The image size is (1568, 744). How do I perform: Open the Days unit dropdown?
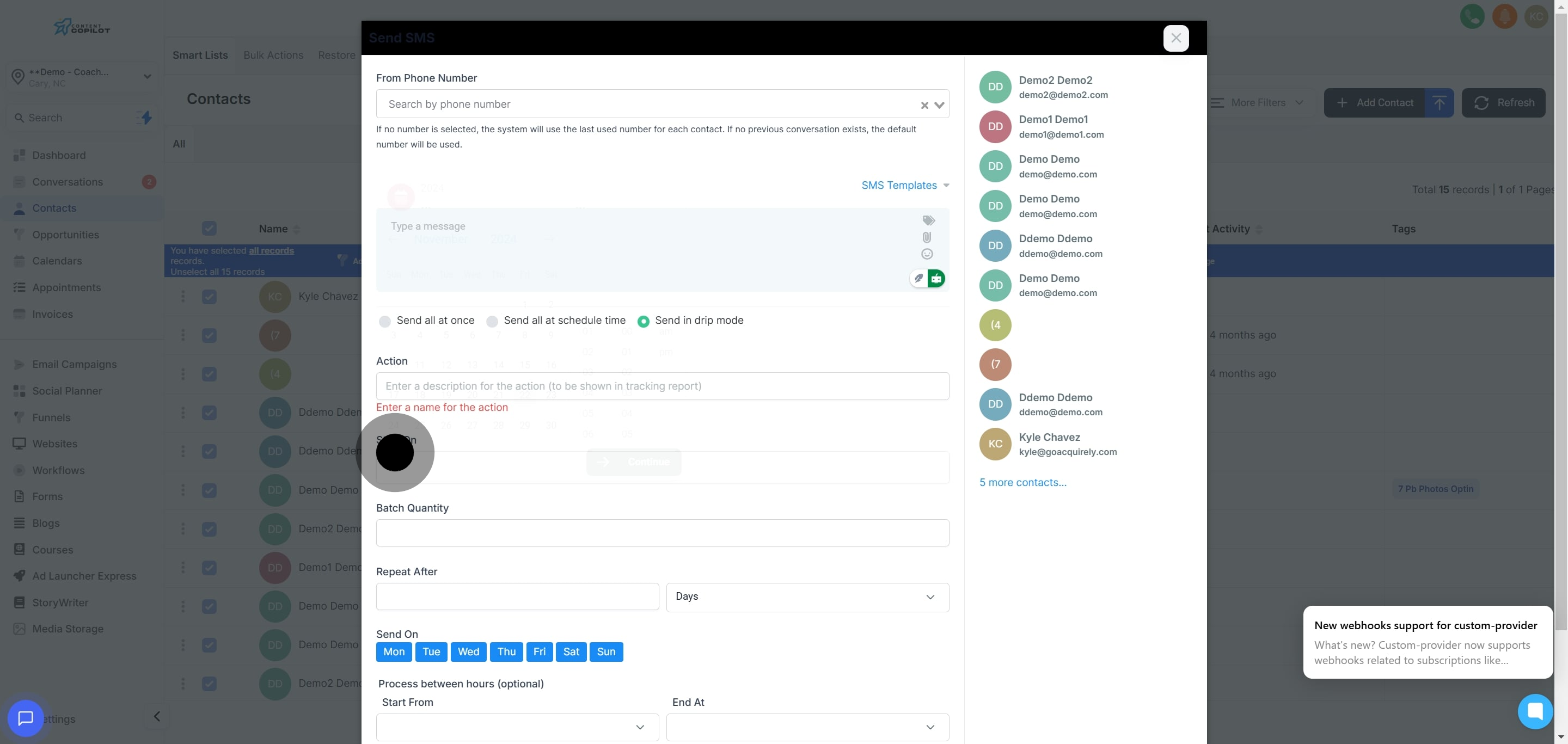(807, 597)
